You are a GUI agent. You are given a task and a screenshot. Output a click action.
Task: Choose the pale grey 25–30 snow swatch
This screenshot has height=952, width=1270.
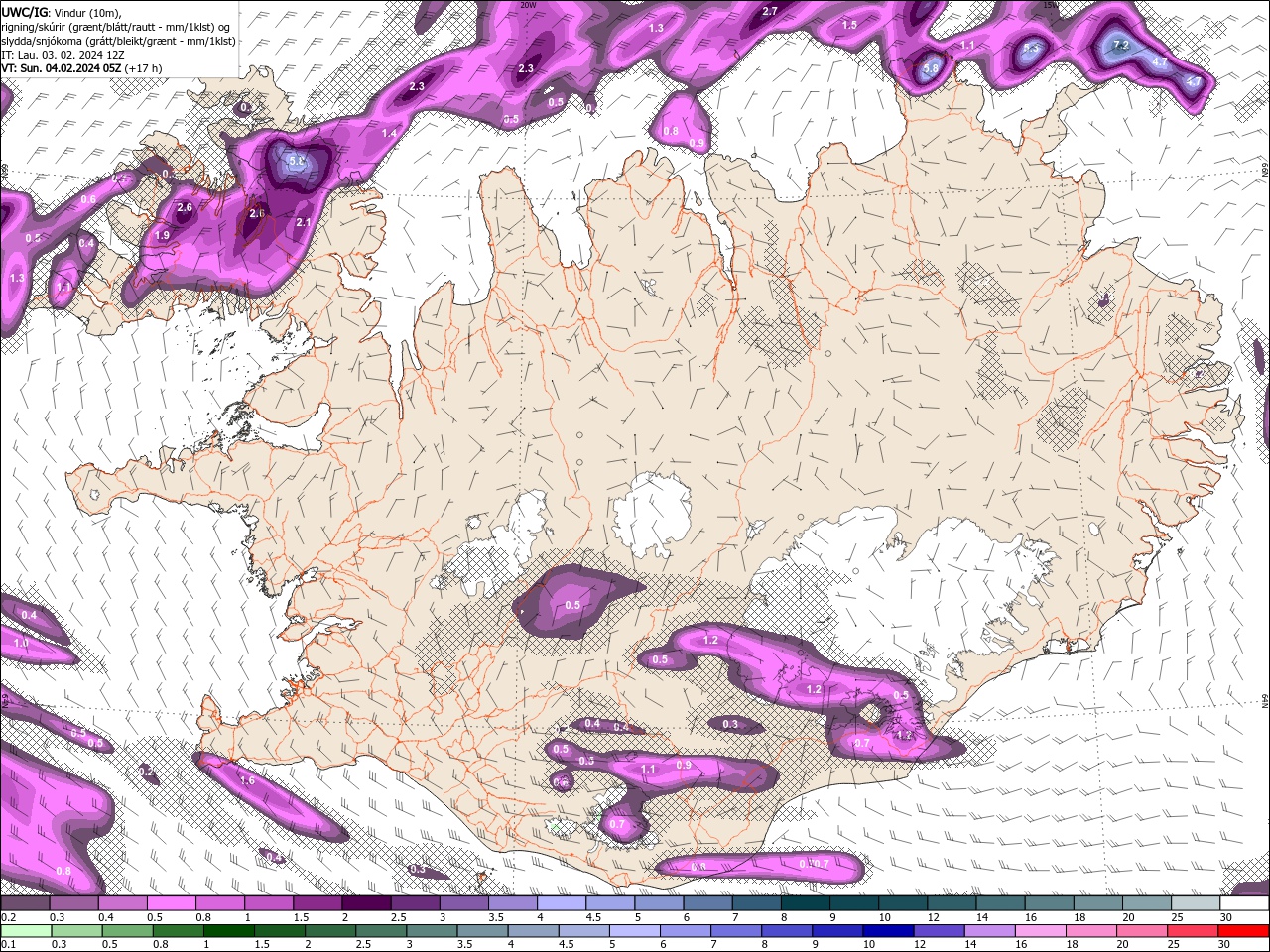1194,903
